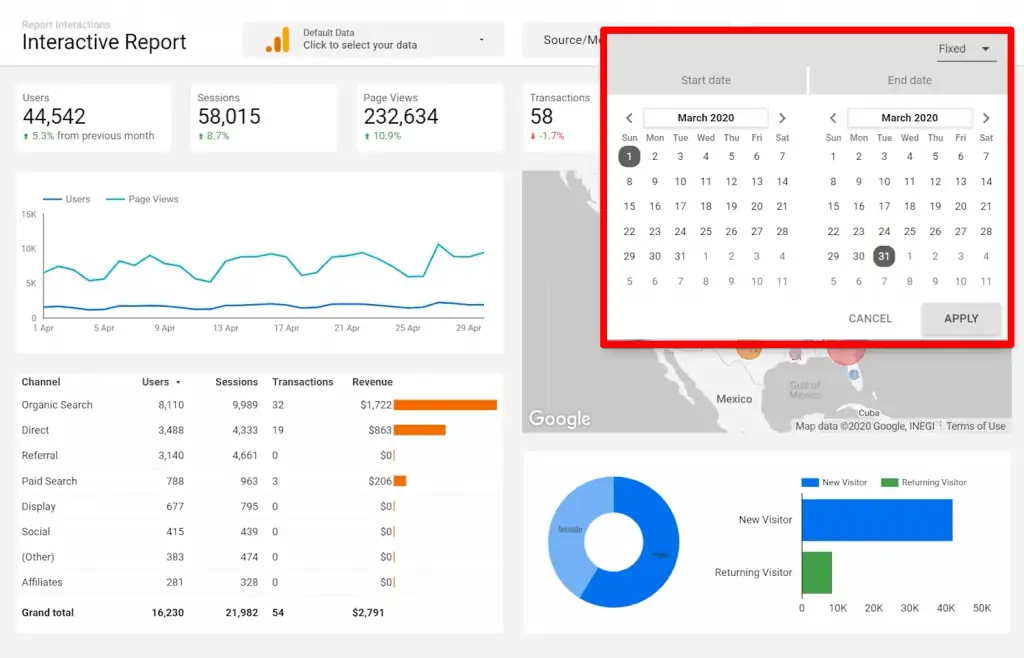The width and height of the screenshot is (1024, 658).
Task: Click the previous month chevron under End date
Action: (x=833, y=117)
